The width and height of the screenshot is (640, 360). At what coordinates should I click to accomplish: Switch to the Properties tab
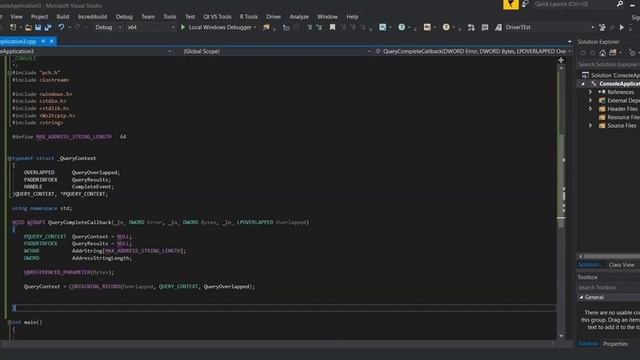[x=616, y=344]
